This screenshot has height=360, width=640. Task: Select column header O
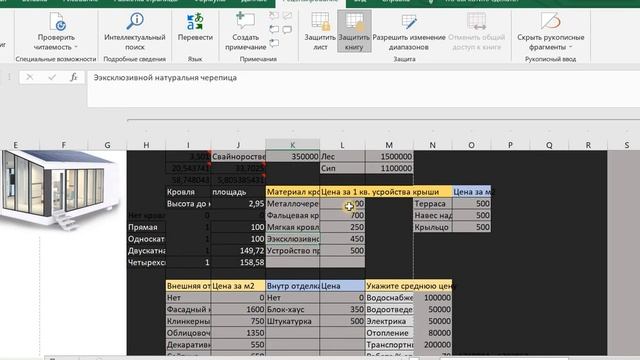tap(471, 145)
